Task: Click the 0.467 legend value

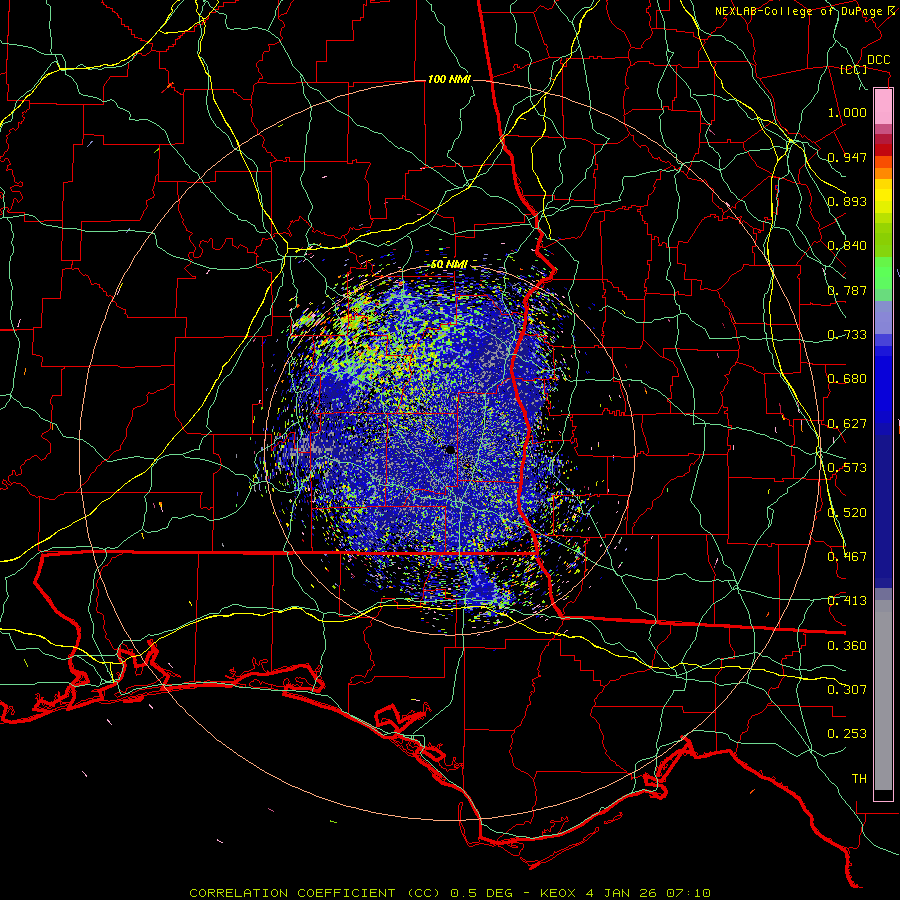Action: point(847,557)
